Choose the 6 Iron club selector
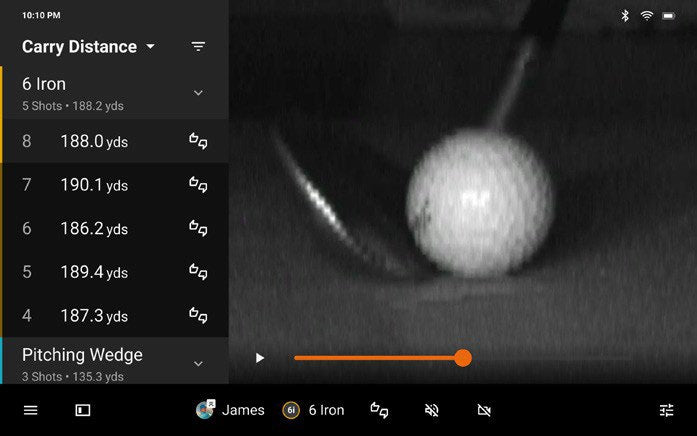The height and width of the screenshot is (436, 697). [313, 410]
